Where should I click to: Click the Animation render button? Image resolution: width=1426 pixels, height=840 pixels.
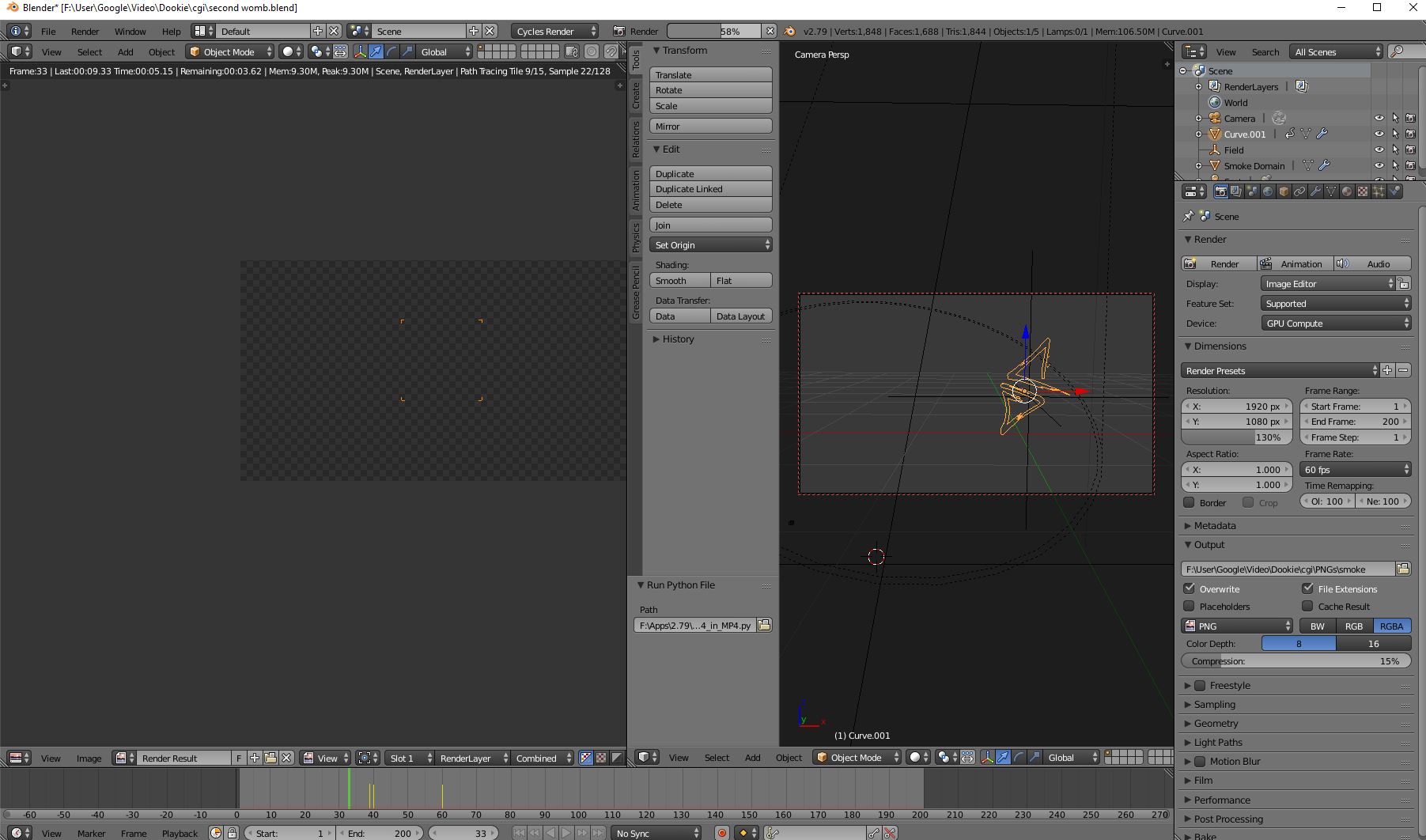pyautogui.click(x=1294, y=264)
